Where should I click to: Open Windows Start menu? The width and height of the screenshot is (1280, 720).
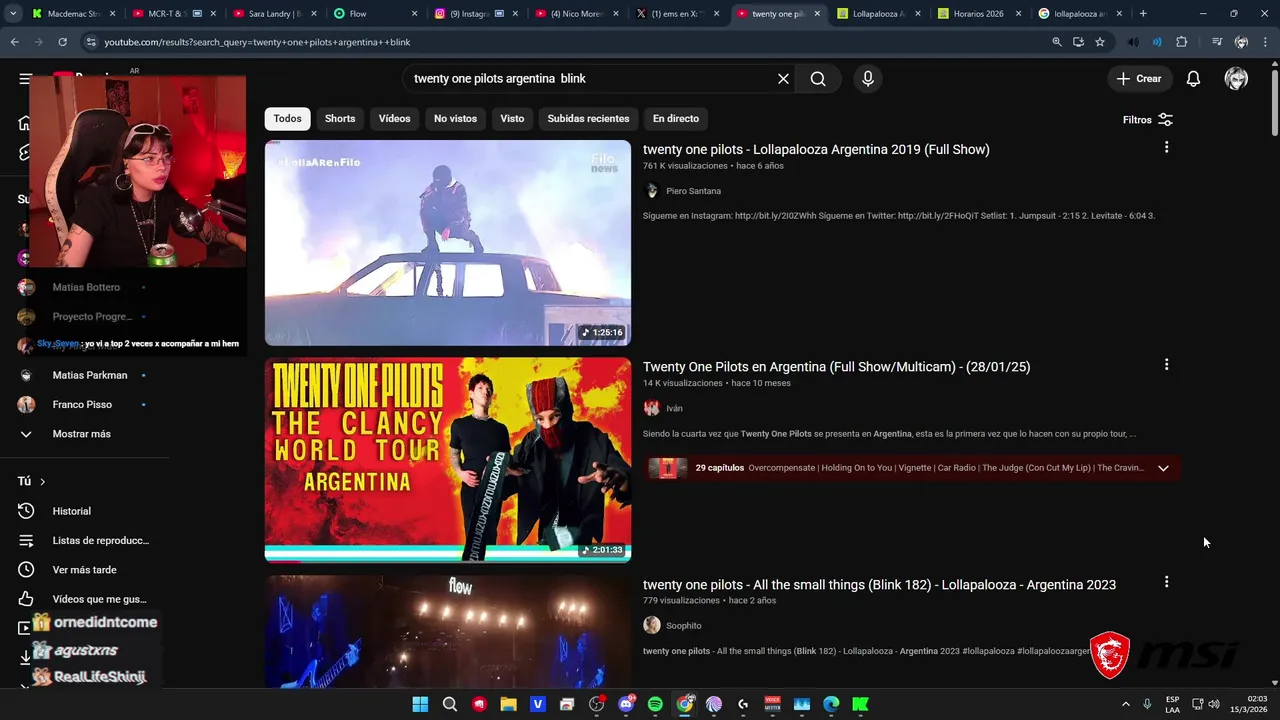pos(420,704)
